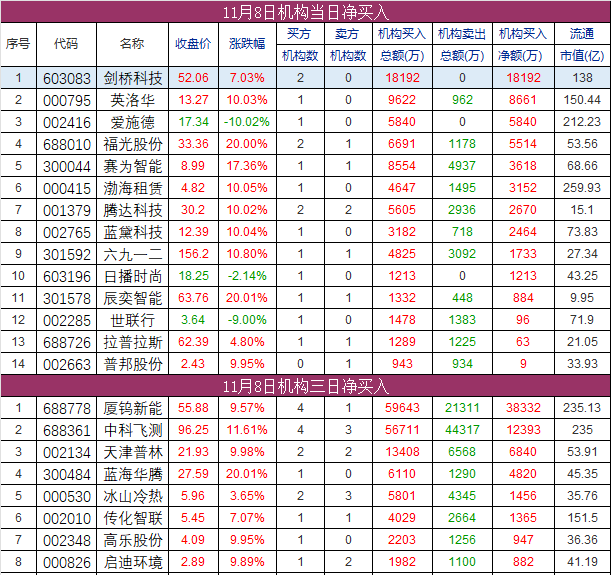
Task: Click the 11月8日机构三日净买入 section title
Action: [x=305, y=386]
